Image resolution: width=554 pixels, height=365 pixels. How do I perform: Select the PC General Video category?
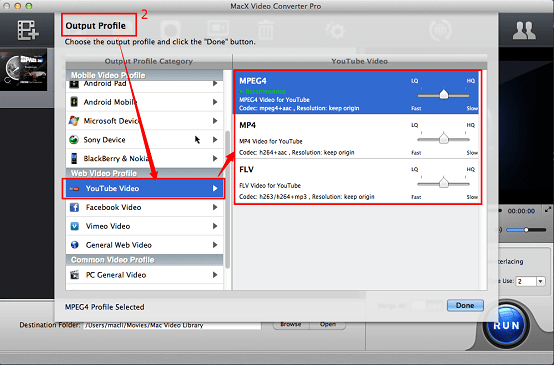(x=145, y=275)
